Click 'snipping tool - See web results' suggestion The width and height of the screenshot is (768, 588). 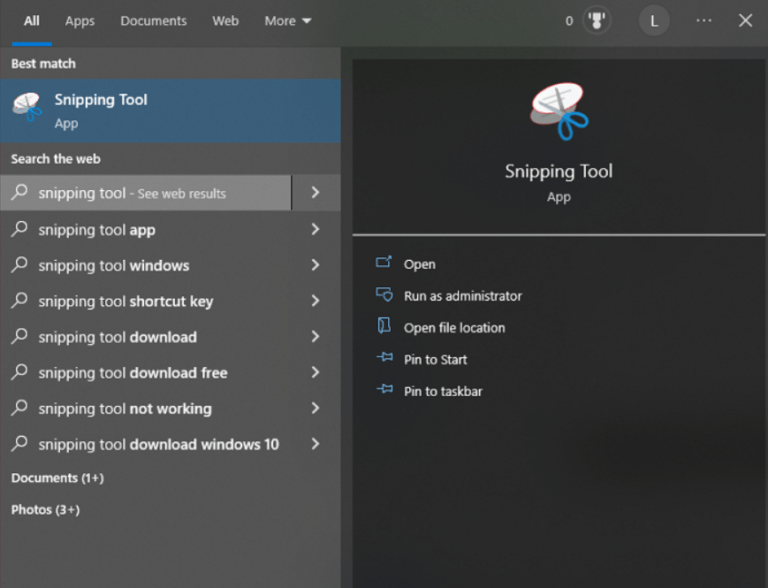click(145, 193)
